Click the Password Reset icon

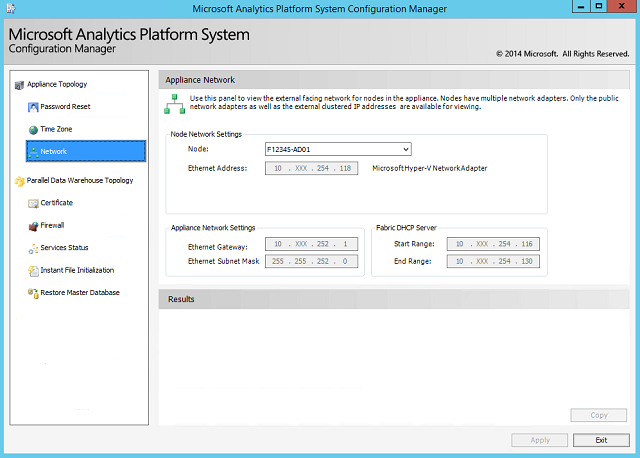tap(33, 107)
